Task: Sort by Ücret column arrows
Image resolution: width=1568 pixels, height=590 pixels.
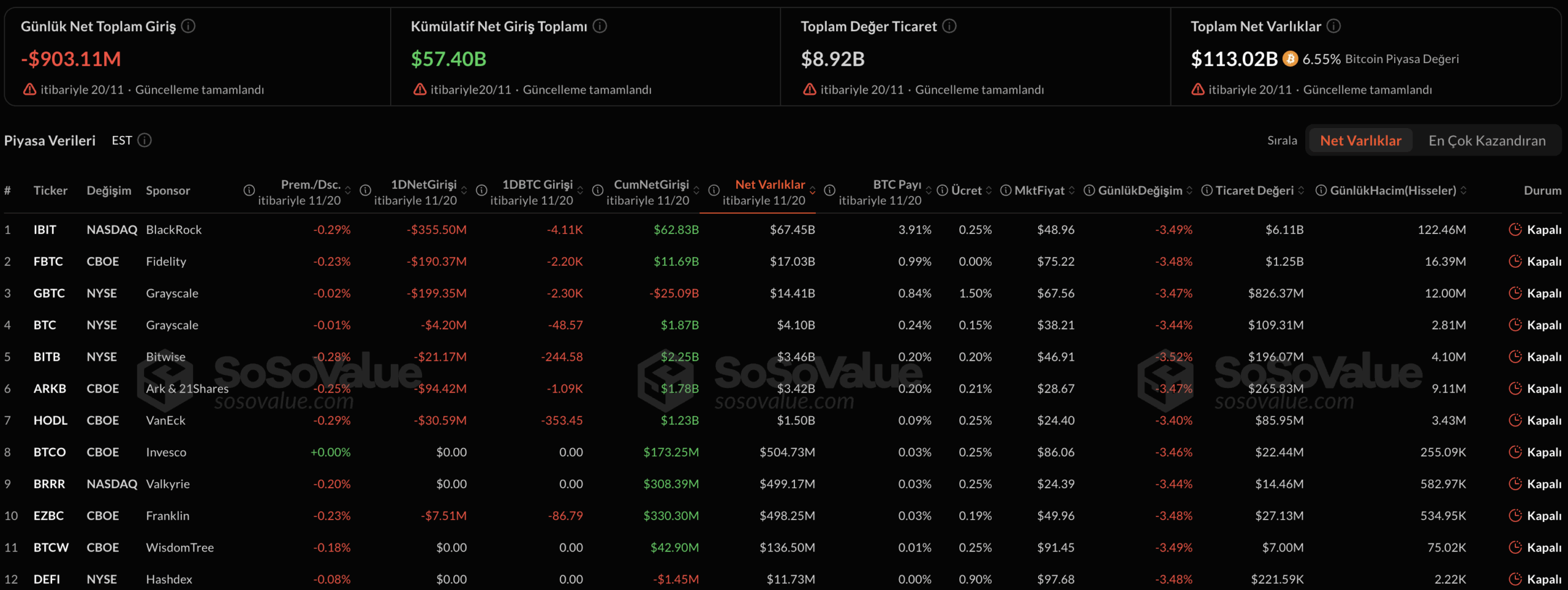Action: click(989, 191)
